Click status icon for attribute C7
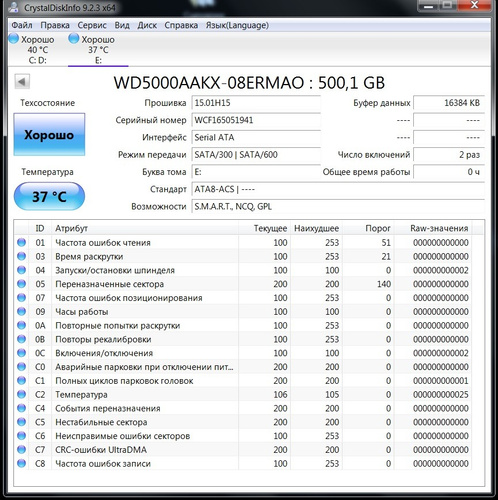 click(22, 450)
